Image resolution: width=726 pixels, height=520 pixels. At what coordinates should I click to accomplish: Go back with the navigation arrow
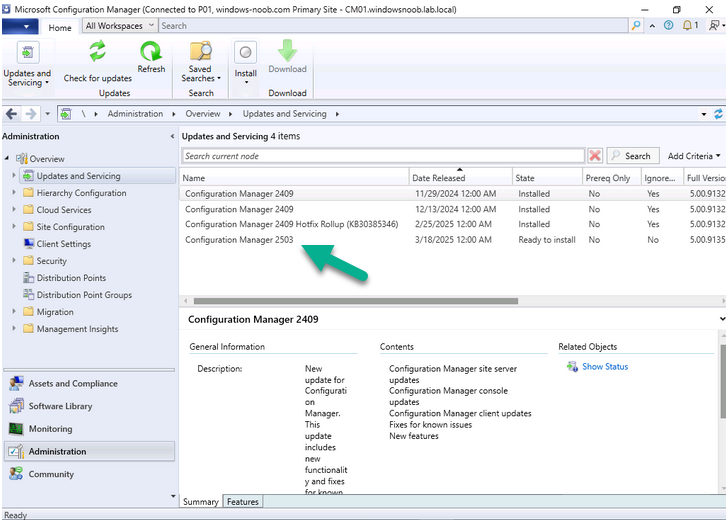pyautogui.click(x=12, y=113)
